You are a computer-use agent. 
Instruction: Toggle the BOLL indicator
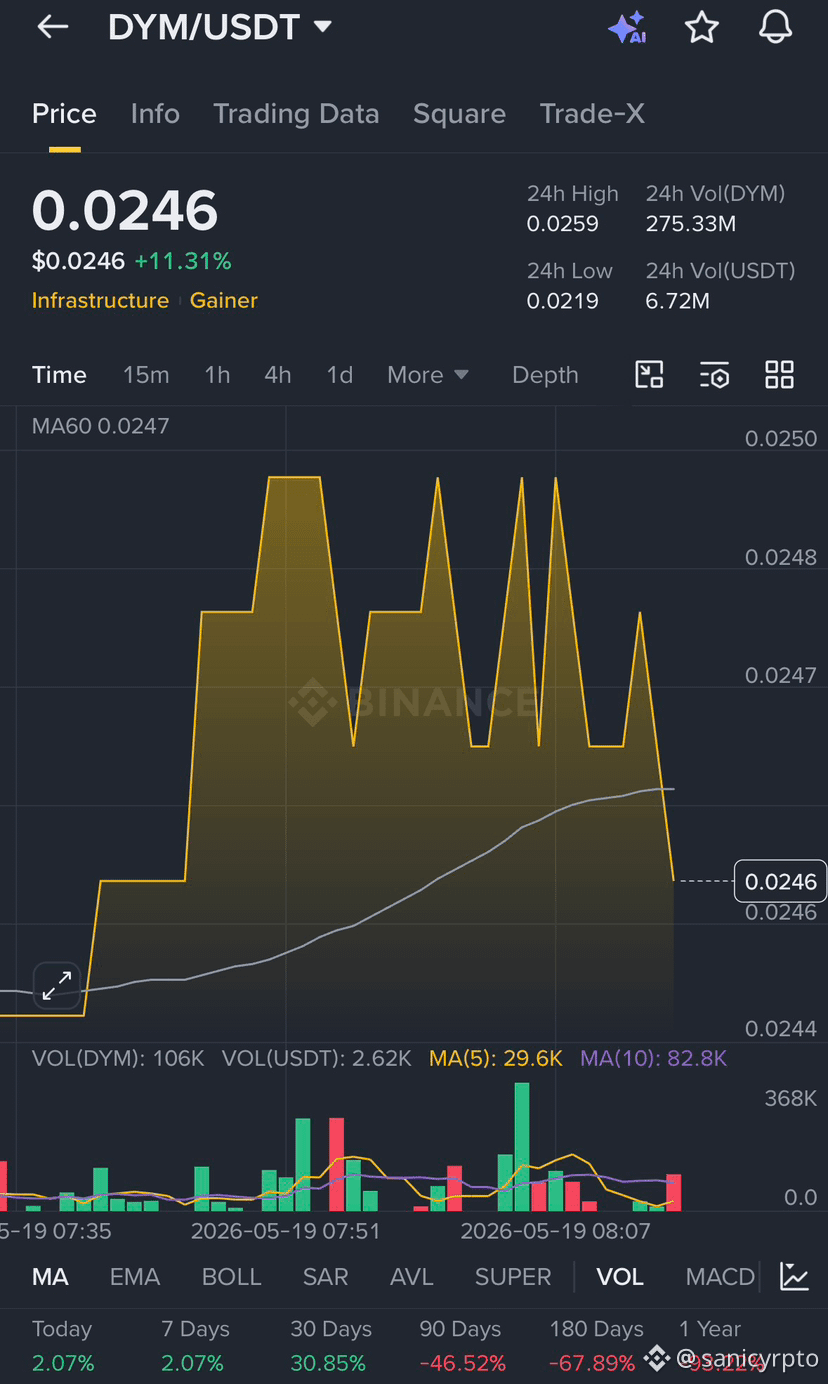pos(232,1277)
